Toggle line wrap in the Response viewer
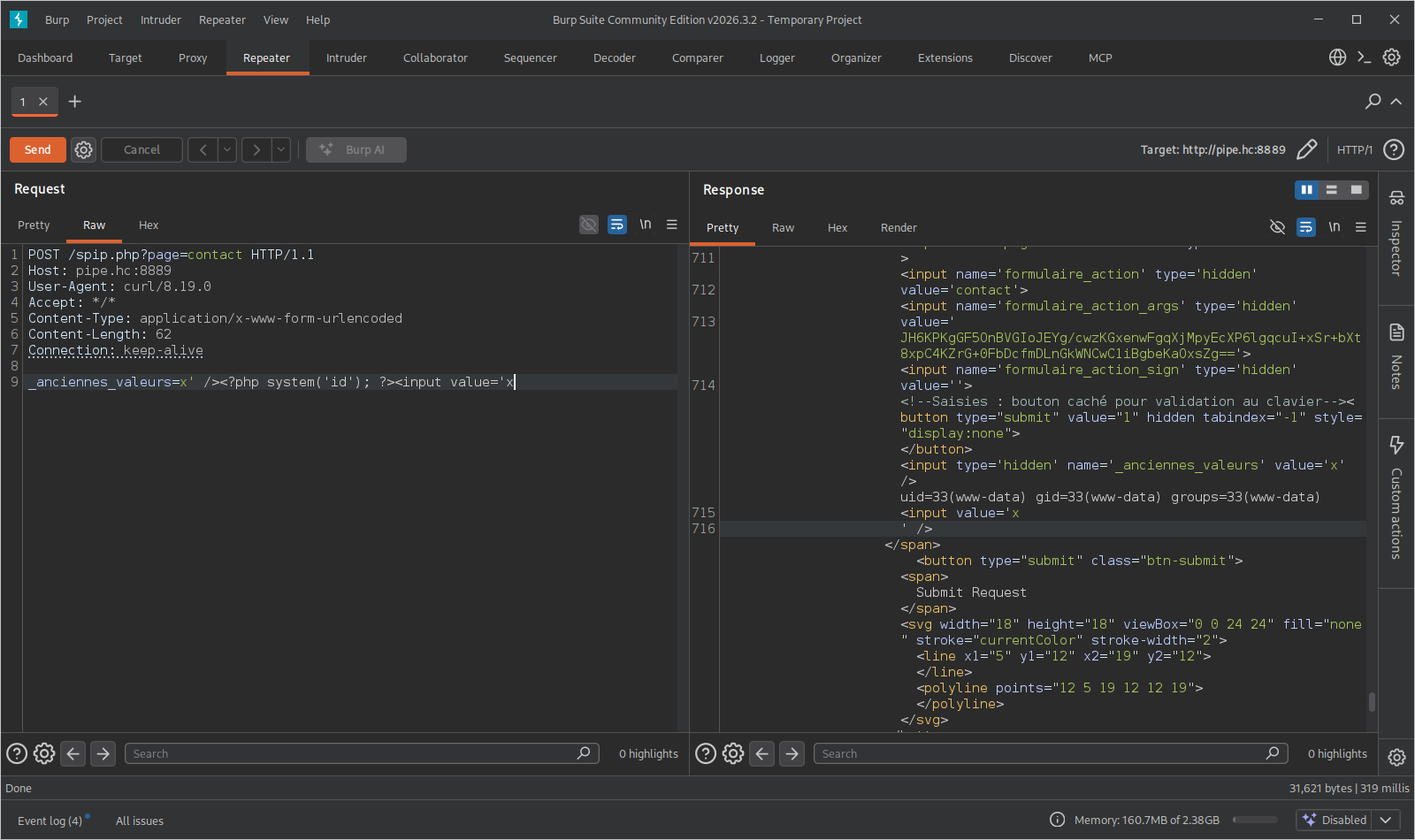Viewport: 1415px width, 840px height. (x=1306, y=227)
